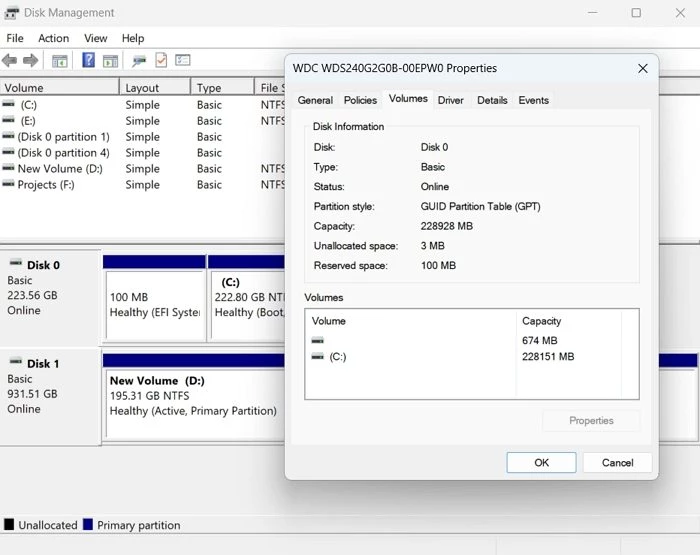Switch to the Driver tab

450,100
